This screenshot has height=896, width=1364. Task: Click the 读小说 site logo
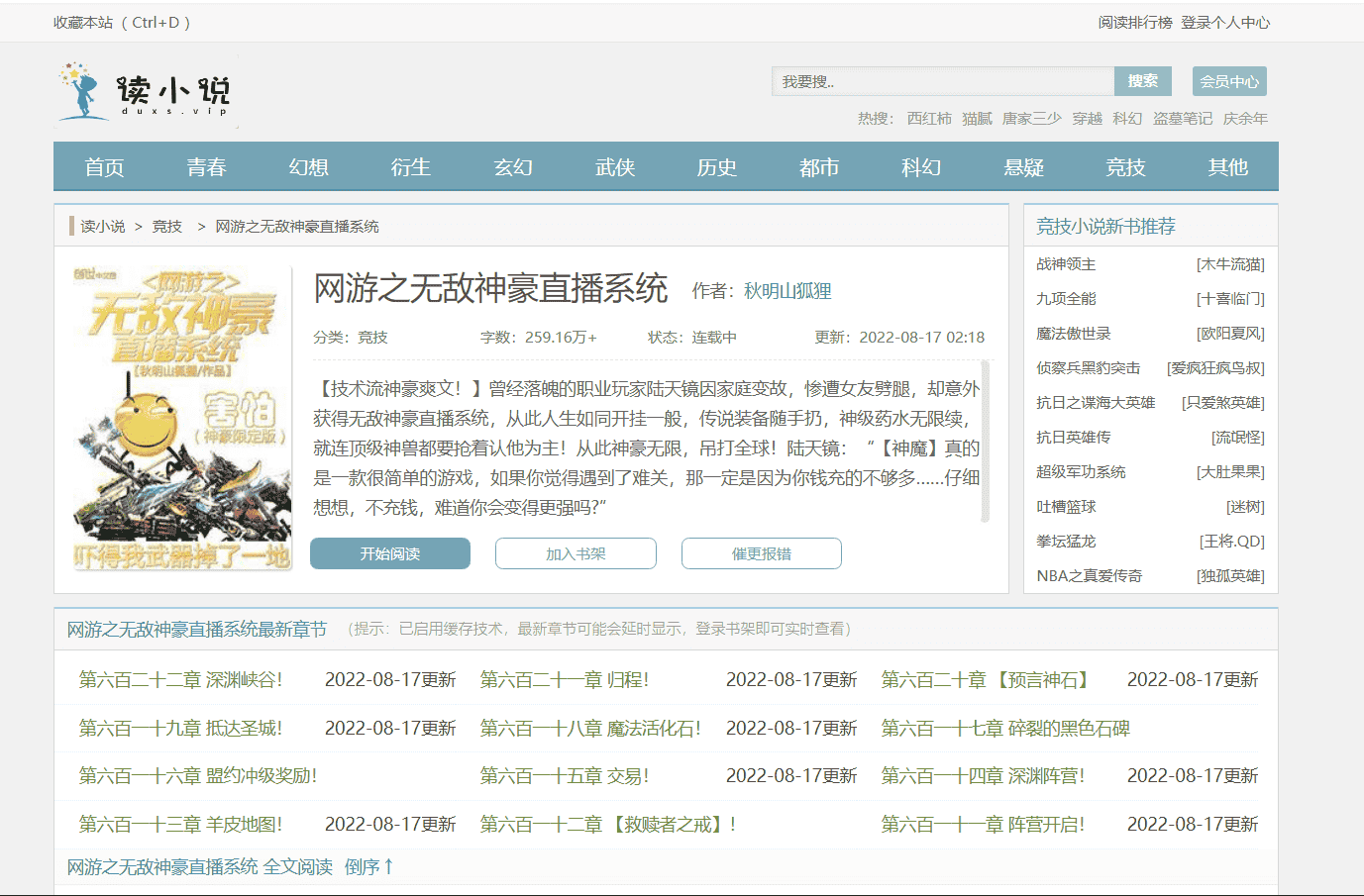[146, 92]
